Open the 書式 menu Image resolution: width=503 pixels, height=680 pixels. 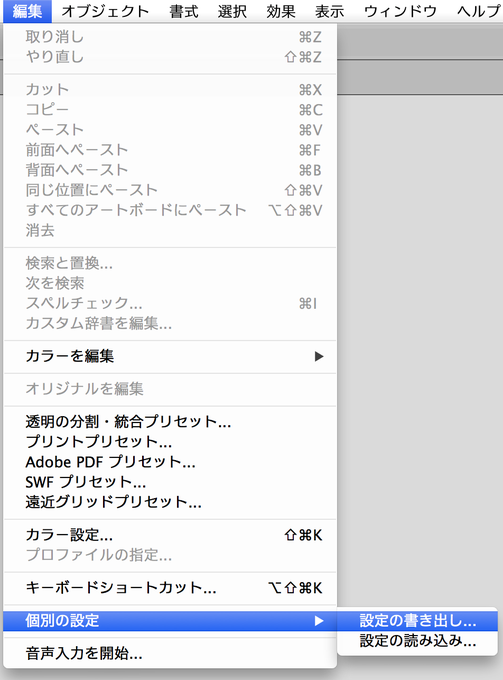184,11
